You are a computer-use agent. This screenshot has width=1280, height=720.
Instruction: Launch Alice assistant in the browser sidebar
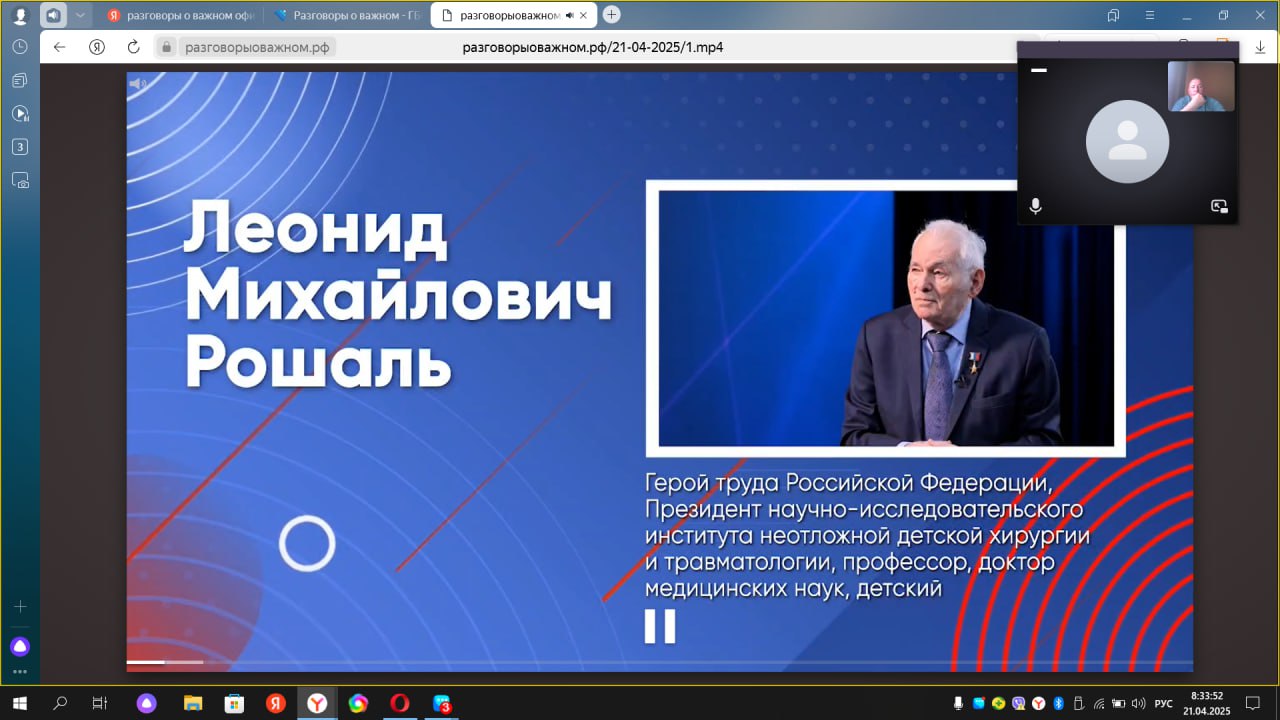20,646
